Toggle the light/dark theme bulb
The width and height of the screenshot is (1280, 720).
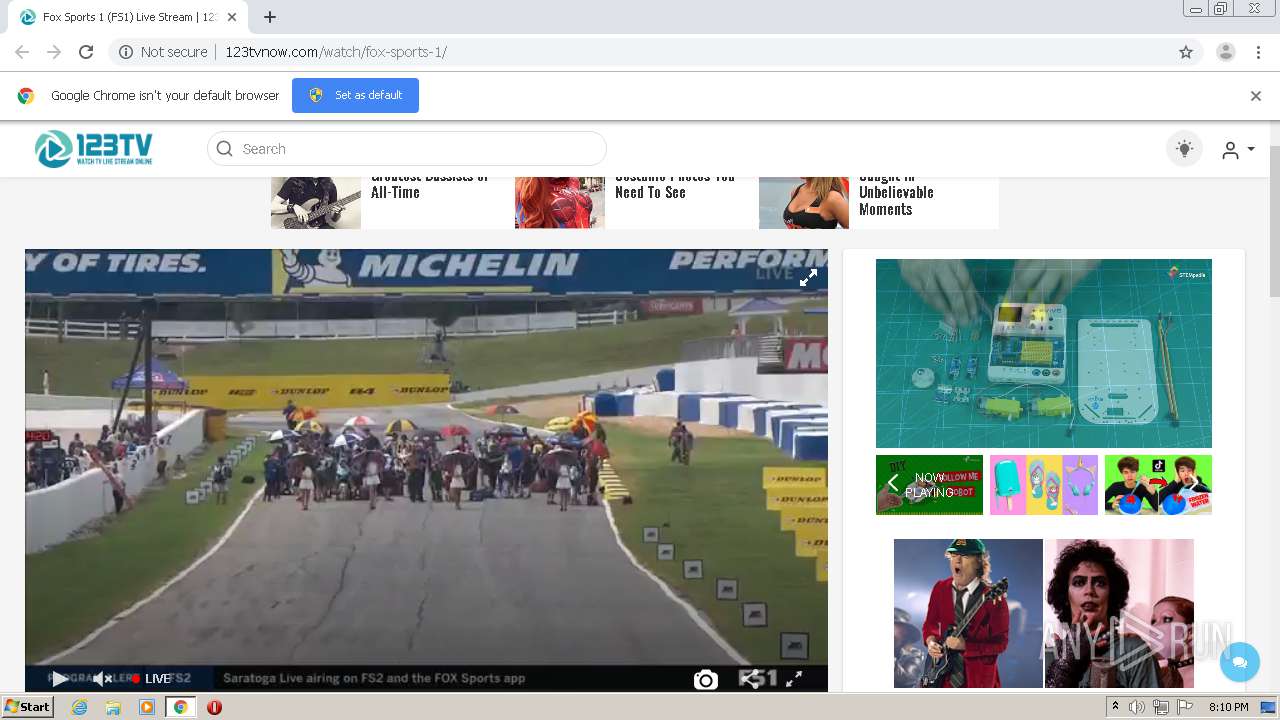click(1185, 149)
